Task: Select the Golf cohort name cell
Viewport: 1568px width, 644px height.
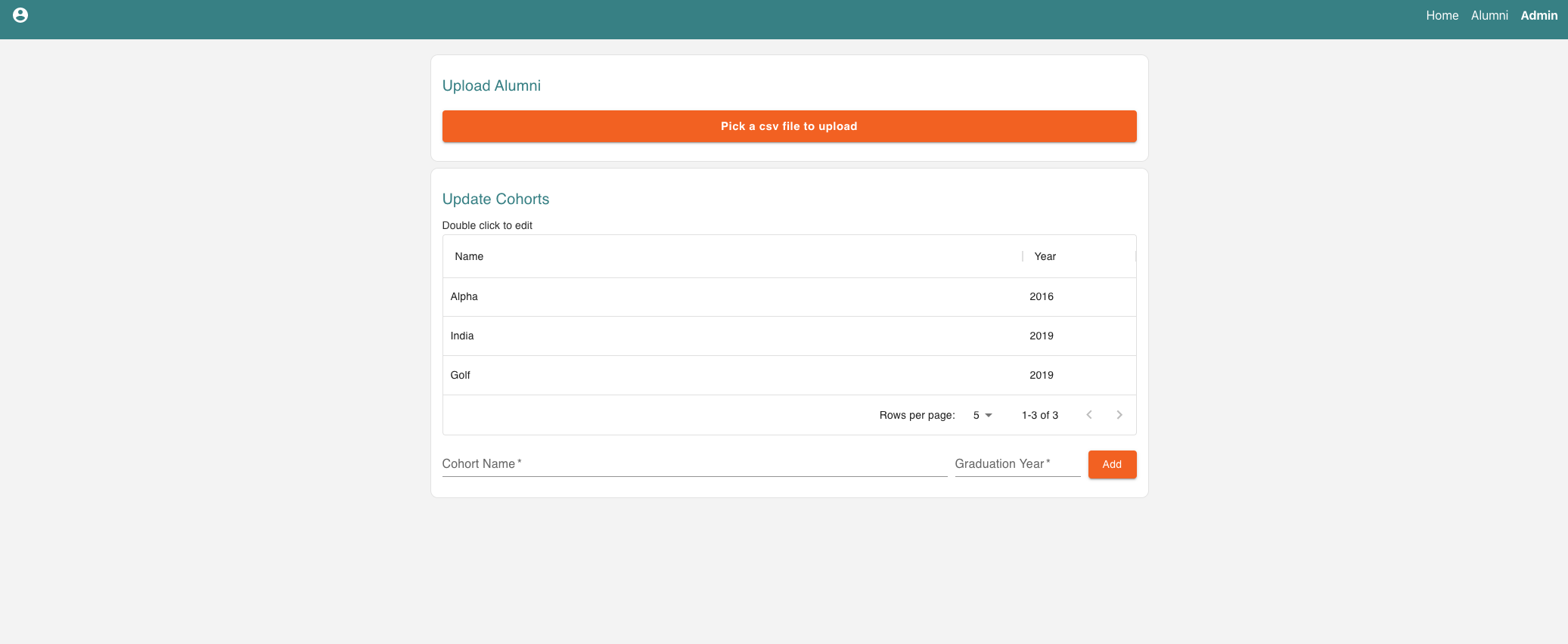Action: (732, 375)
